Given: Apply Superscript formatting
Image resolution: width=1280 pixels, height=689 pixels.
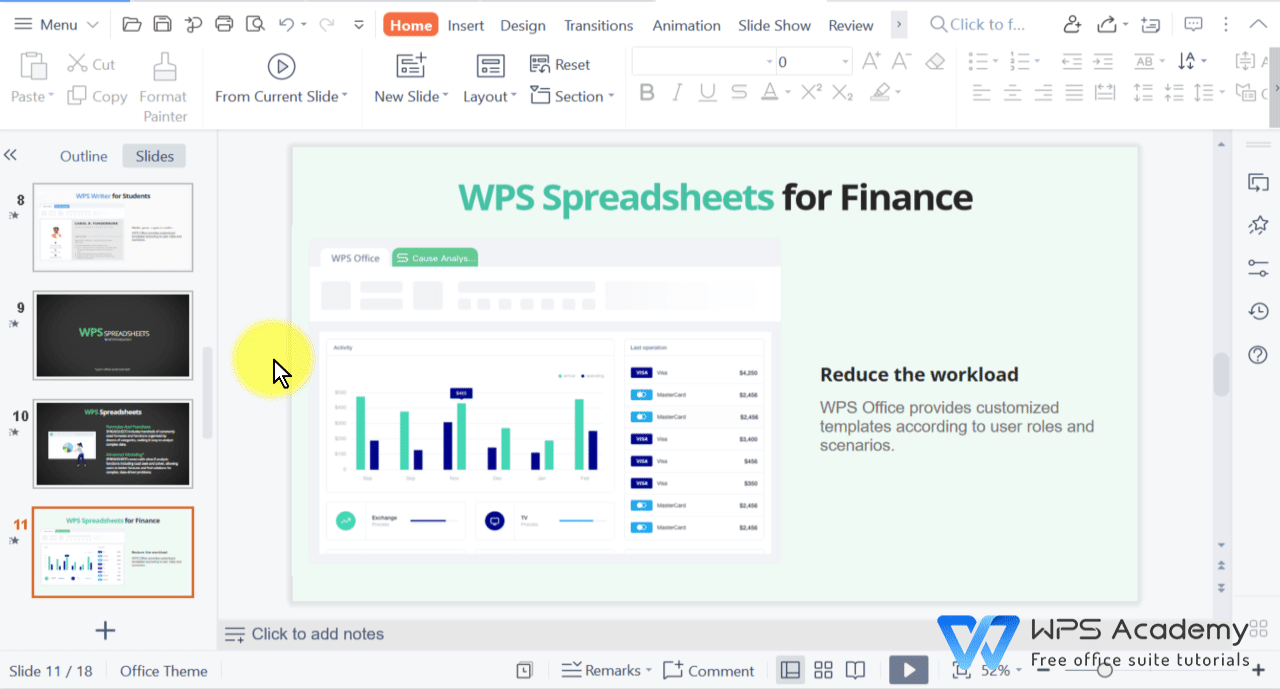Looking at the screenshot, I should (811, 93).
